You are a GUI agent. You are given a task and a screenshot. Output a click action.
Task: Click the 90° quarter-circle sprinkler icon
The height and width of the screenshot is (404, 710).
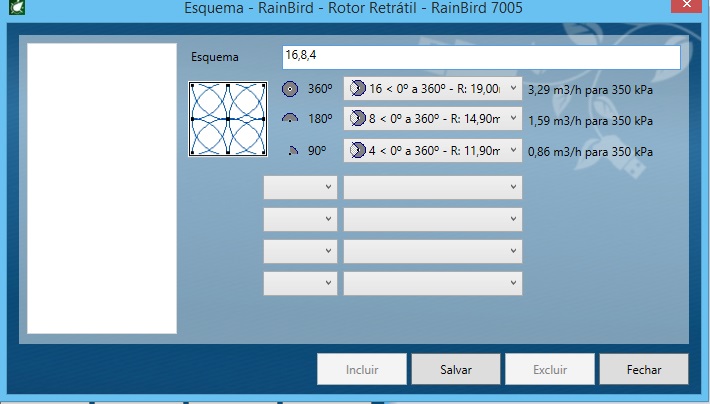coord(292,151)
